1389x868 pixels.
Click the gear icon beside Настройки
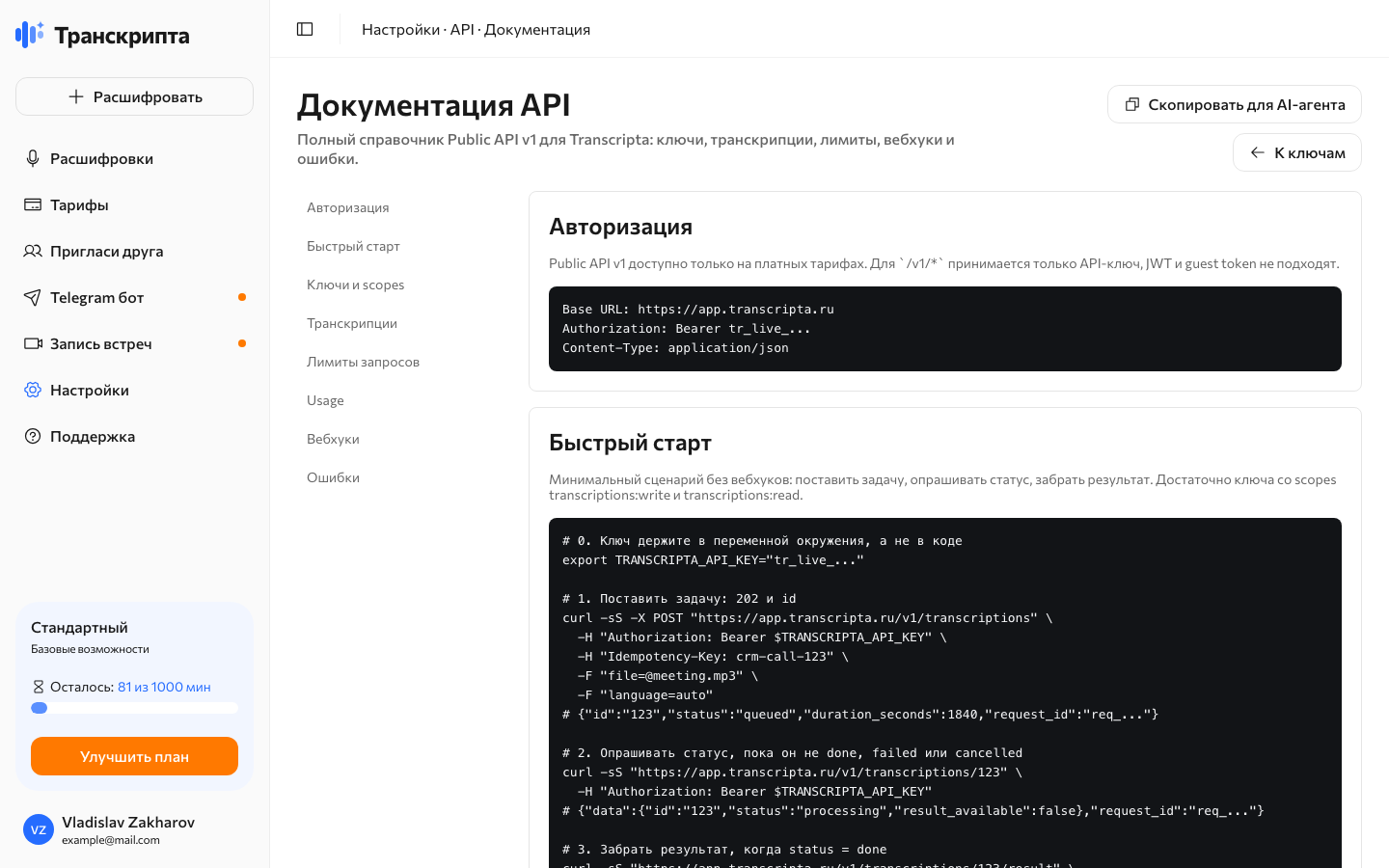pos(33,390)
